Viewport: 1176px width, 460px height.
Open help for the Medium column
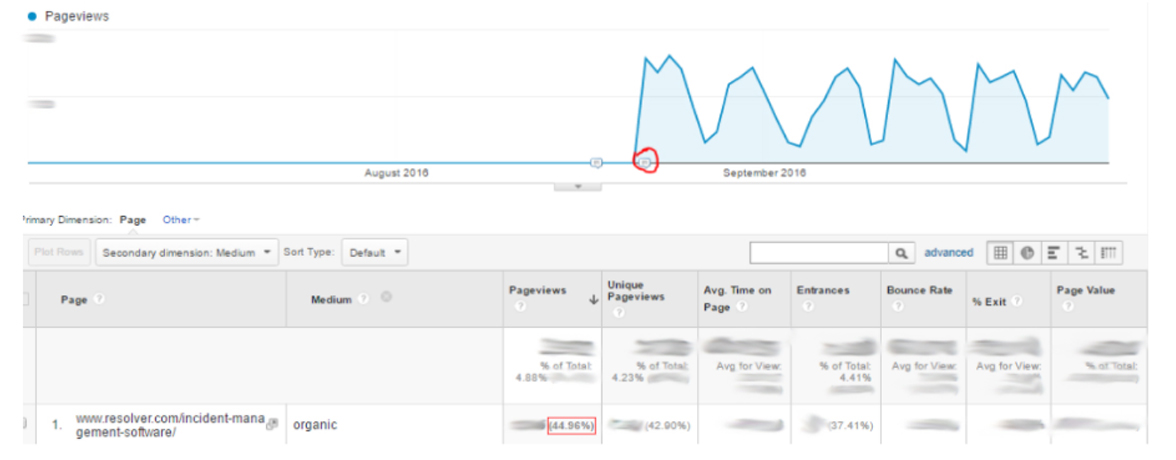[x=364, y=299]
